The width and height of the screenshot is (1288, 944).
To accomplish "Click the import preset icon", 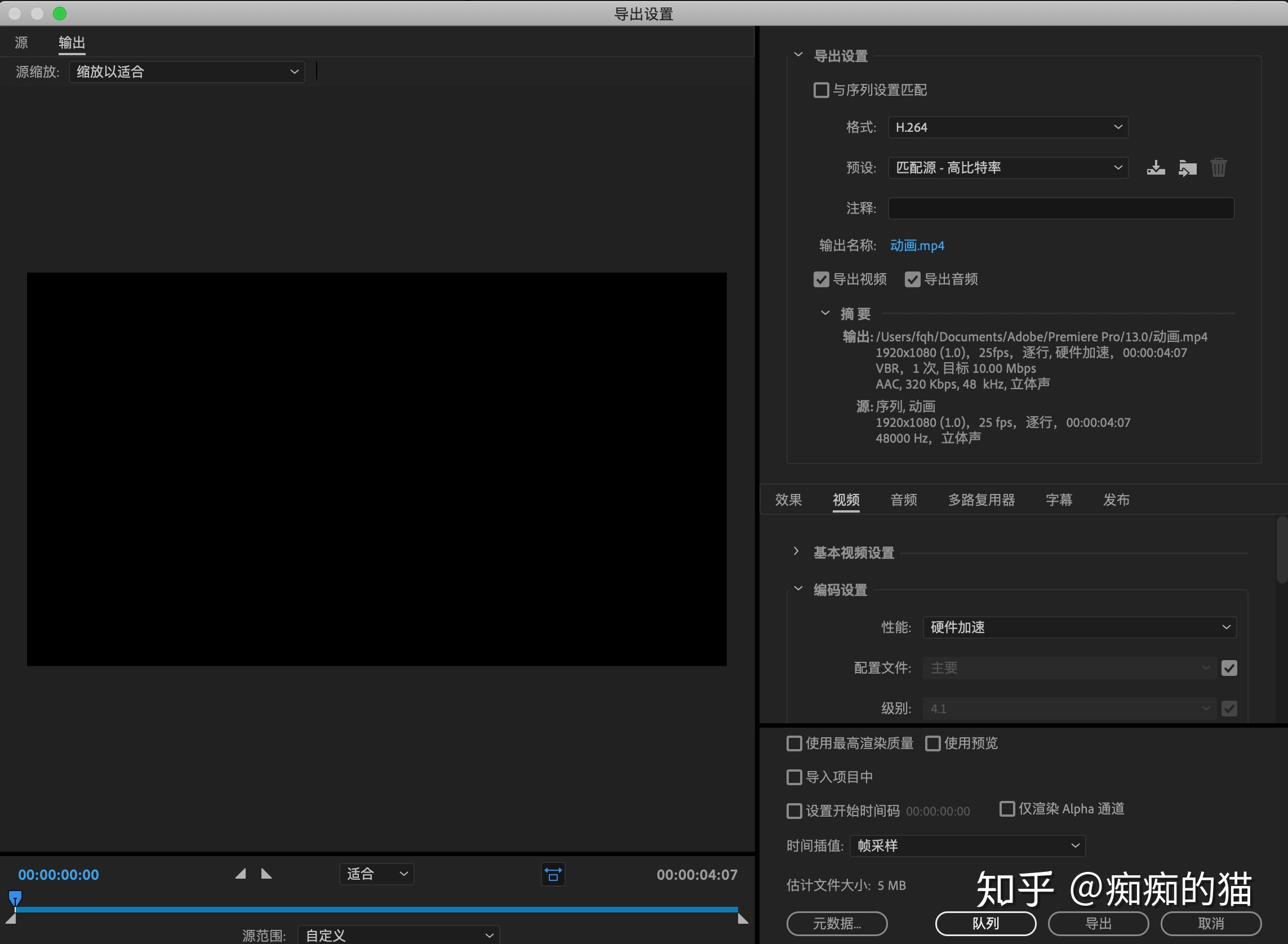I will pos(1187,168).
